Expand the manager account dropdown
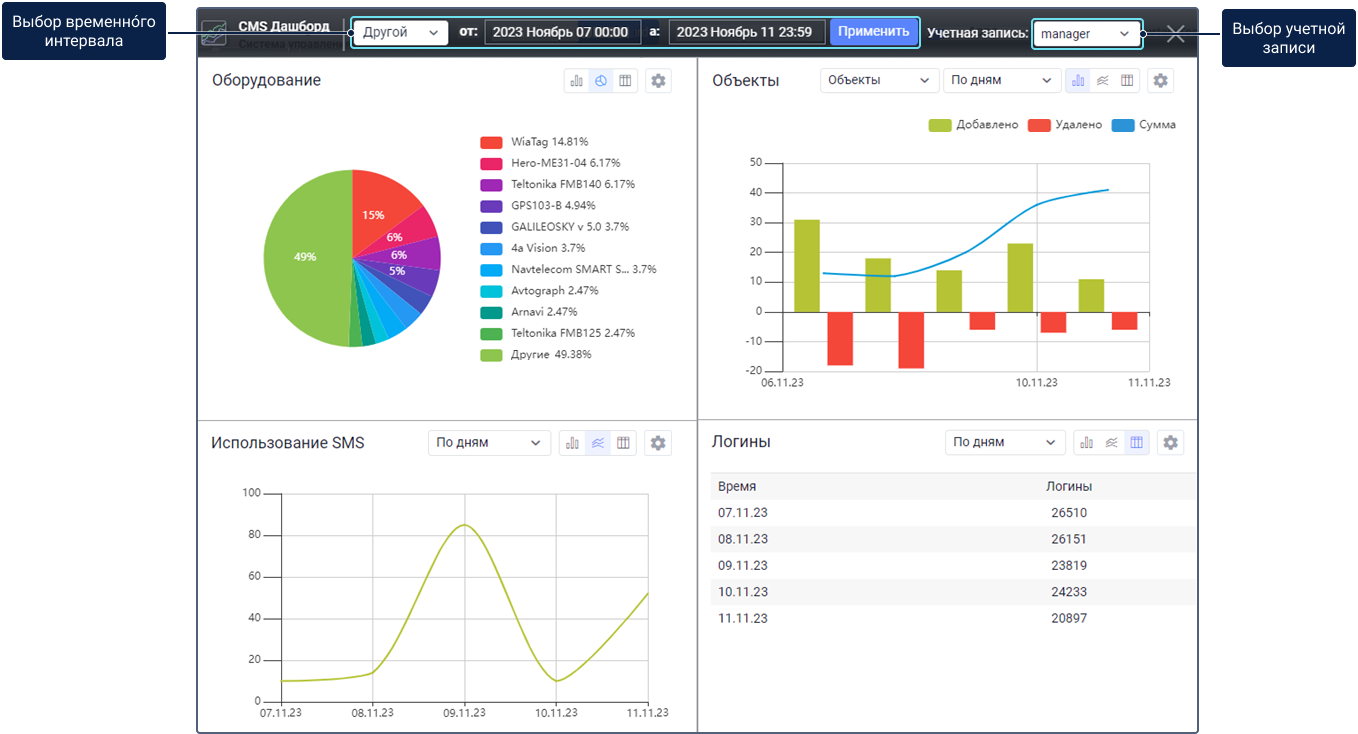Viewport: 1358px width, 734px height. click(x=1086, y=34)
